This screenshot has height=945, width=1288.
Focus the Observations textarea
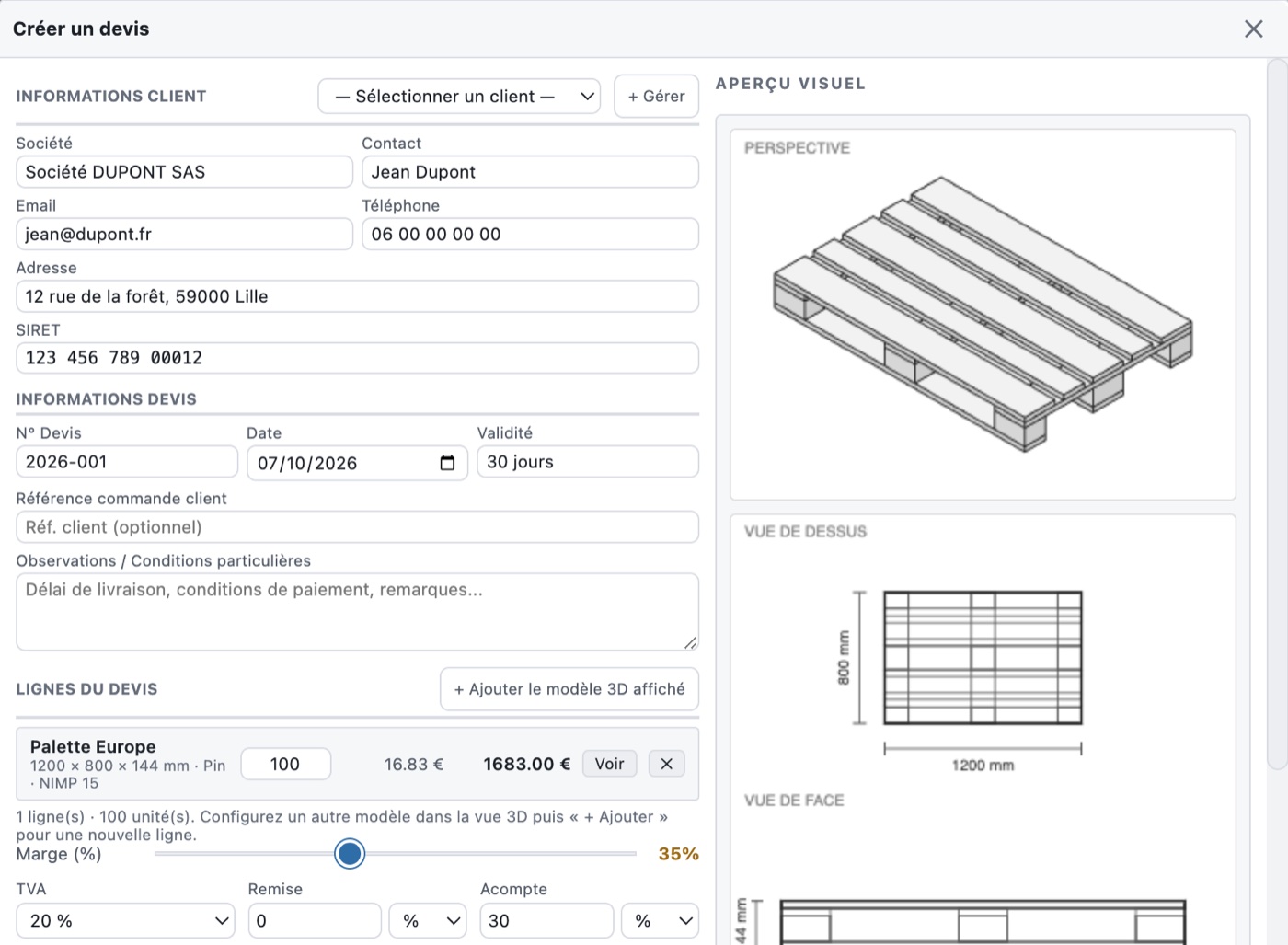point(358,612)
